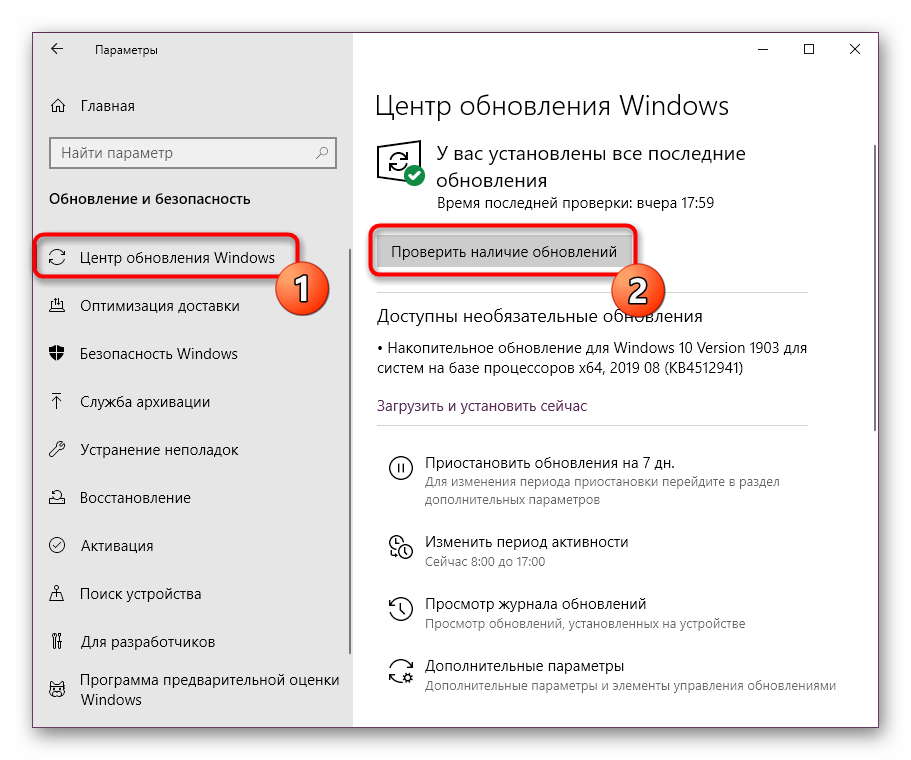911x760 pixels.
Task: Click the Активация checkmark circle icon
Action: (x=57, y=545)
